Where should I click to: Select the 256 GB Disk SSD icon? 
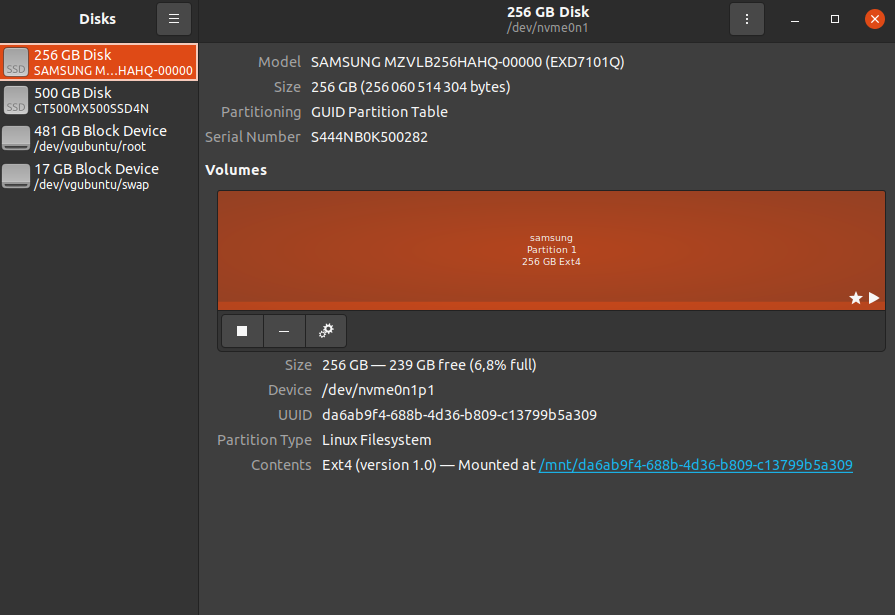(16, 62)
